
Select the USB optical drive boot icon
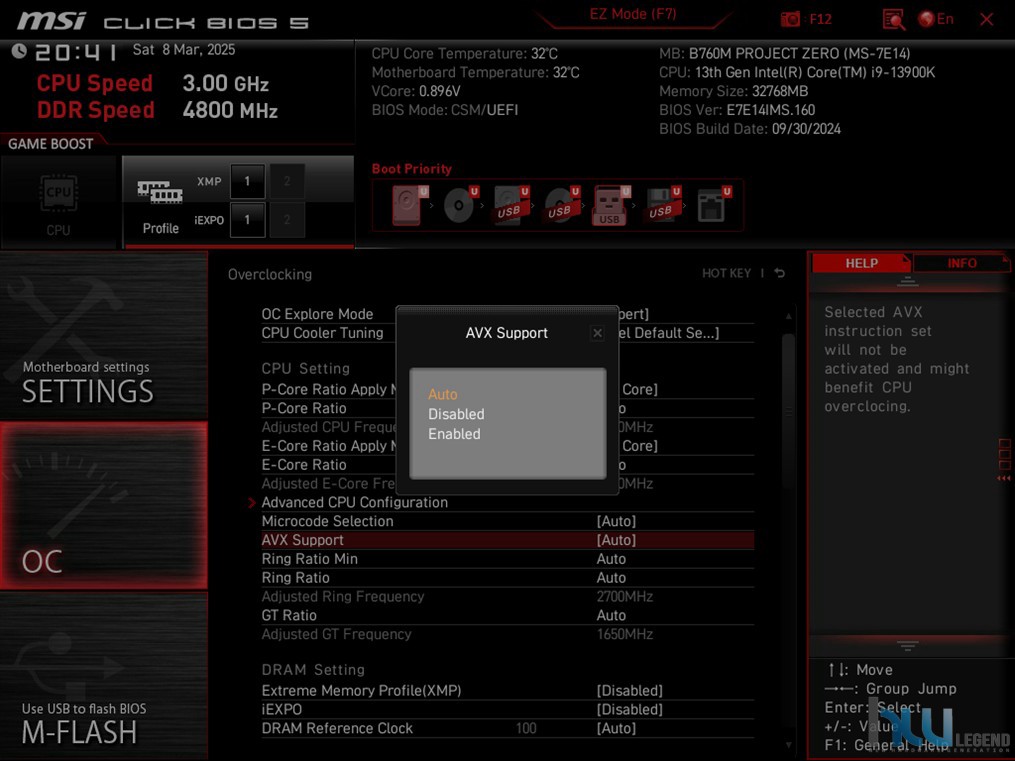tap(562, 206)
